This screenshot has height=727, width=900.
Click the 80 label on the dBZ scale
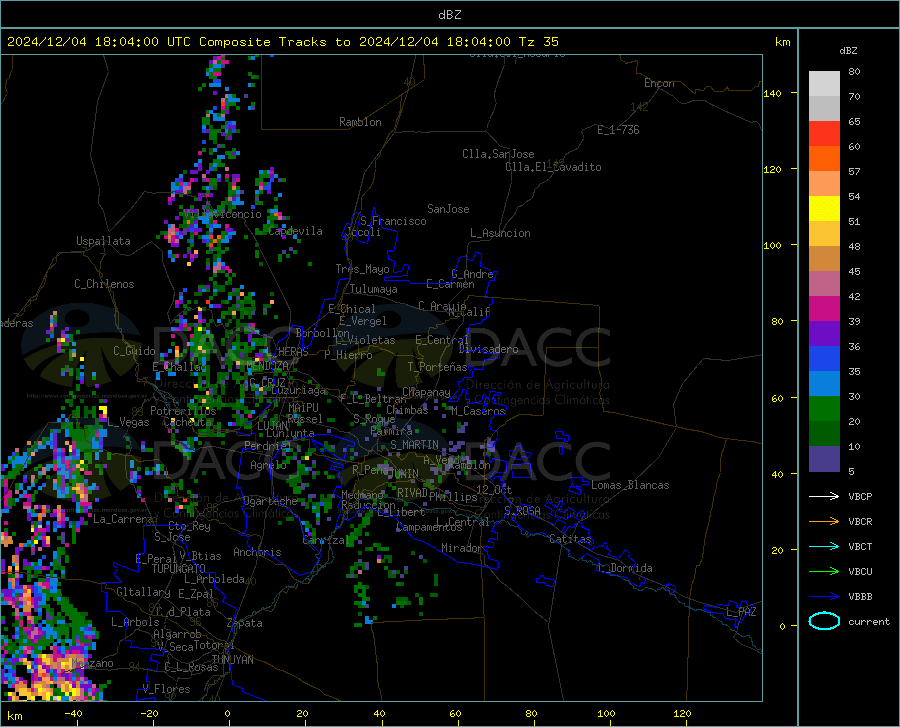[x=854, y=72]
